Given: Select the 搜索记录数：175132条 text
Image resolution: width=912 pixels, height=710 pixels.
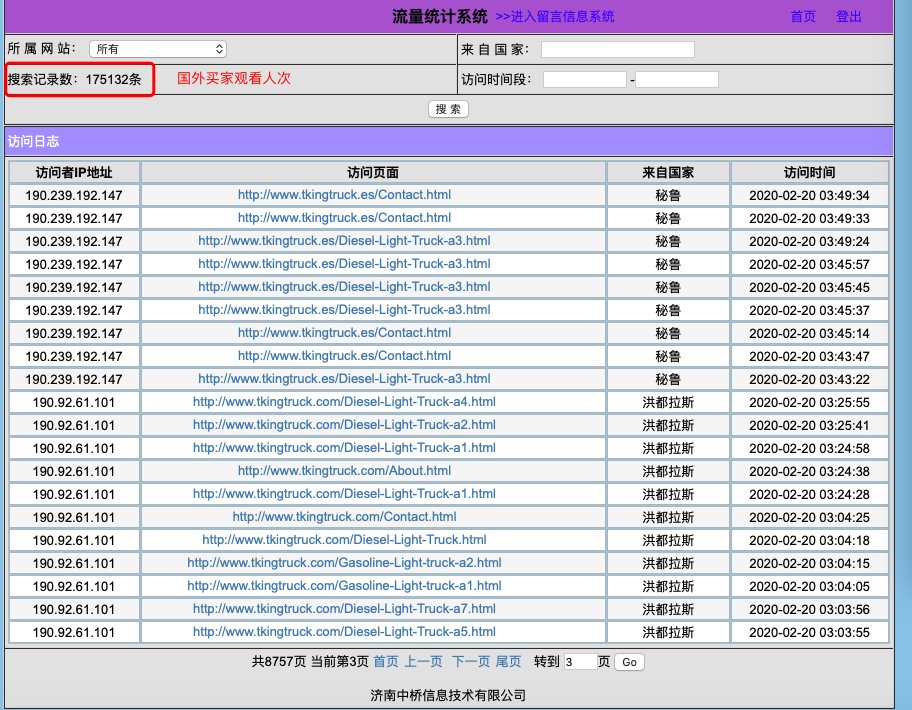Looking at the screenshot, I should pos(74,80).
